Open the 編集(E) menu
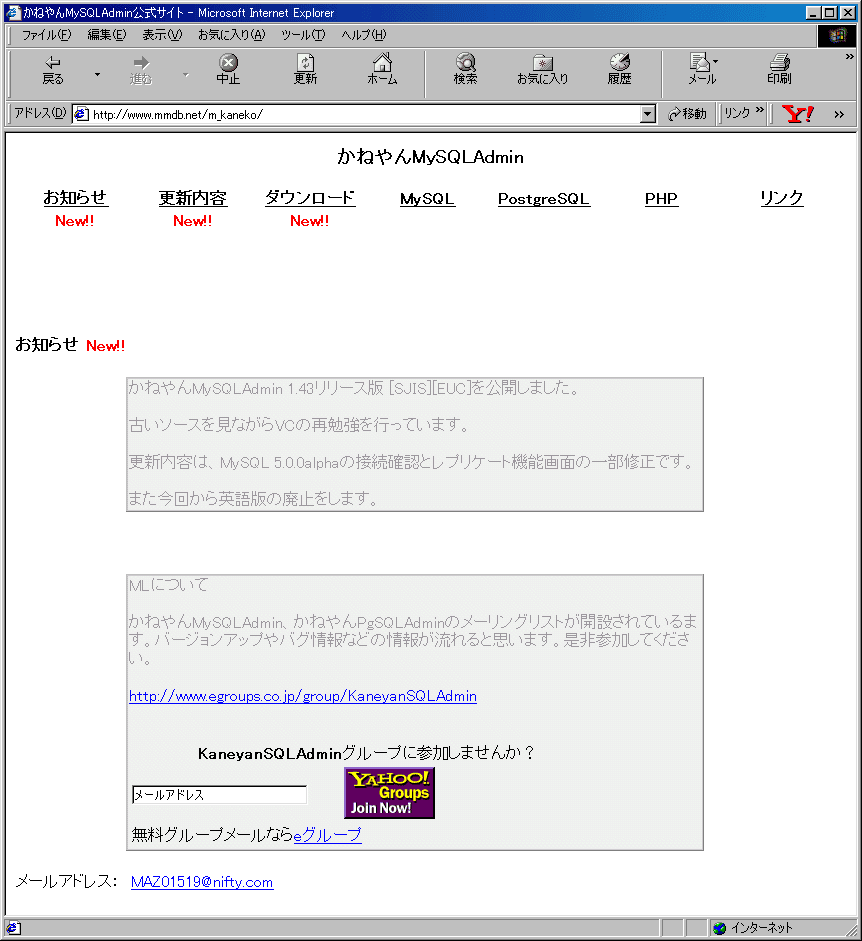The width and height of the screenshot is (862, 941). coord(107,35)
